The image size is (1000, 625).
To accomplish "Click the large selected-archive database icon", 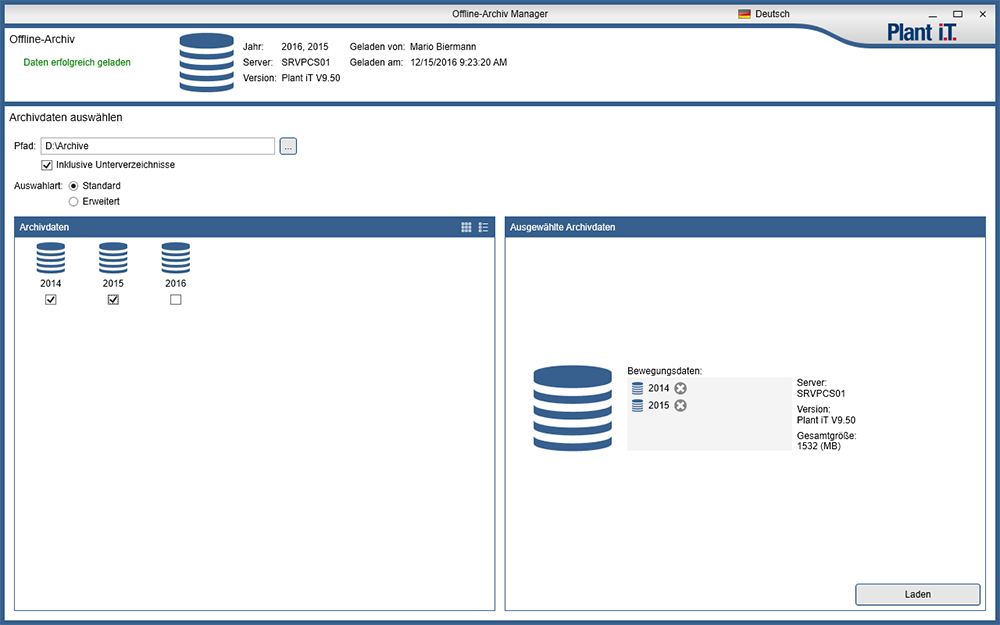I will pos(572,408).
